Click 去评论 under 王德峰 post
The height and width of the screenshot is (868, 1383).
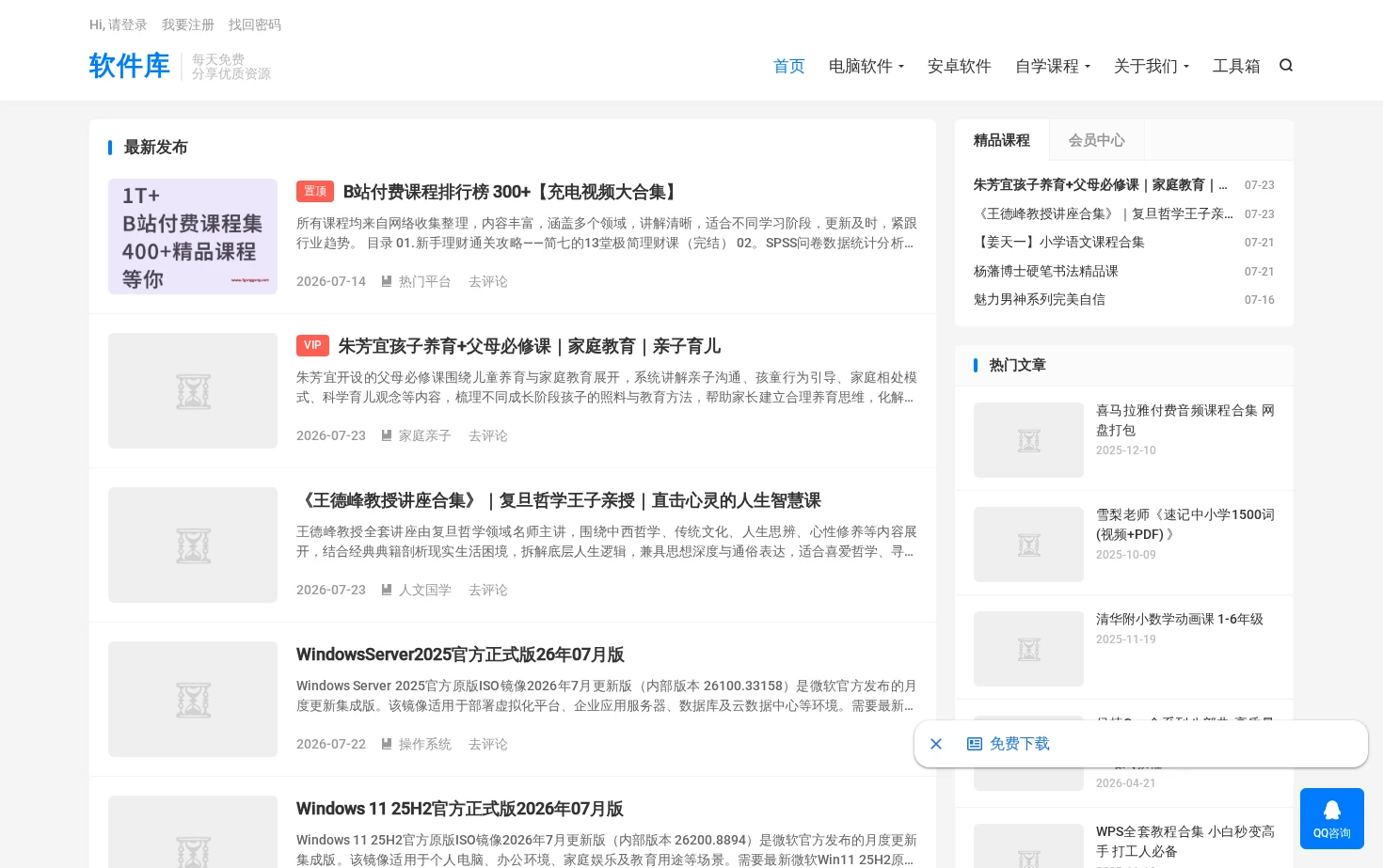click(488, 590)
